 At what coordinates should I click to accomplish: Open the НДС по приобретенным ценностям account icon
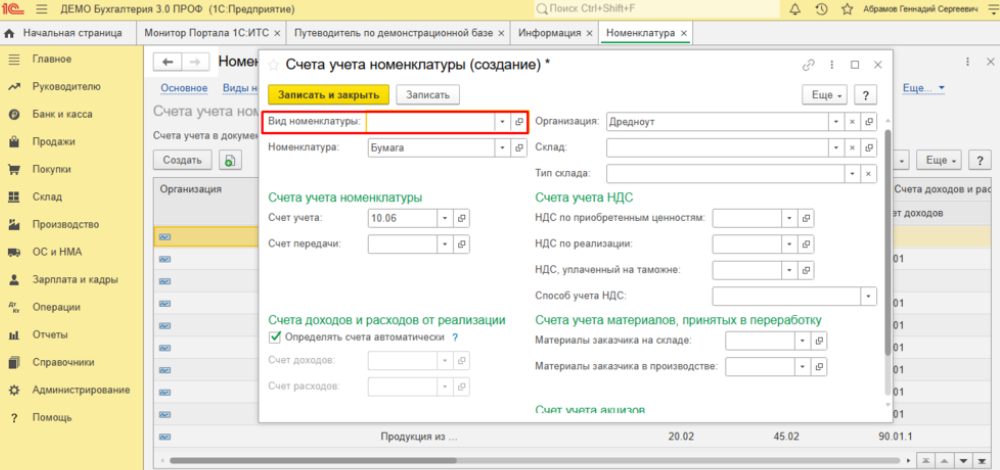pyautogui.click(x=806, y=218)
